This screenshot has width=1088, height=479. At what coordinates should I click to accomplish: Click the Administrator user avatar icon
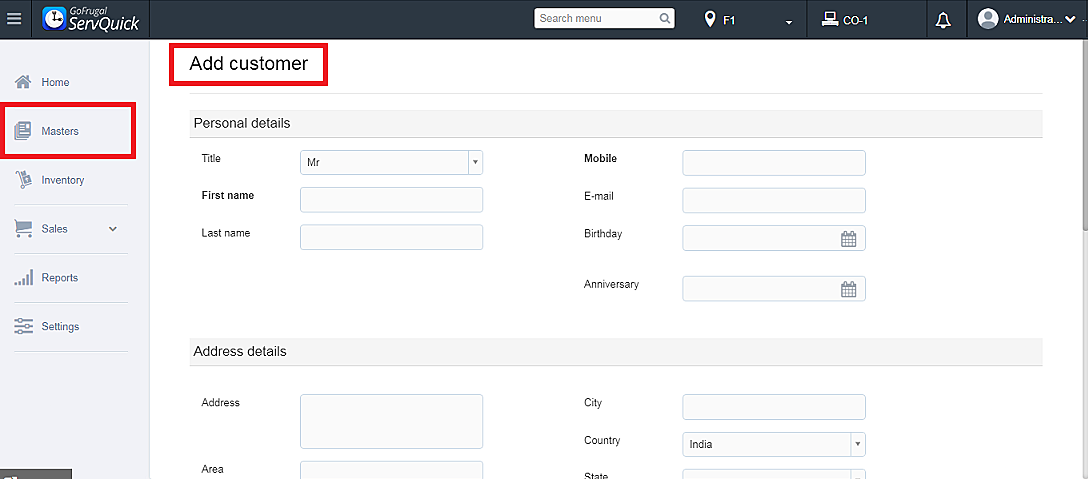988,19
